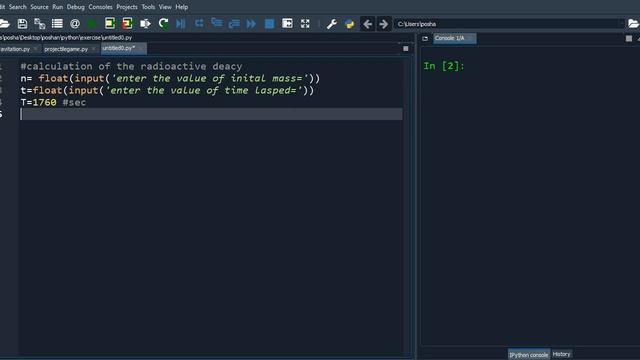Save the current file

coord(22,24)
